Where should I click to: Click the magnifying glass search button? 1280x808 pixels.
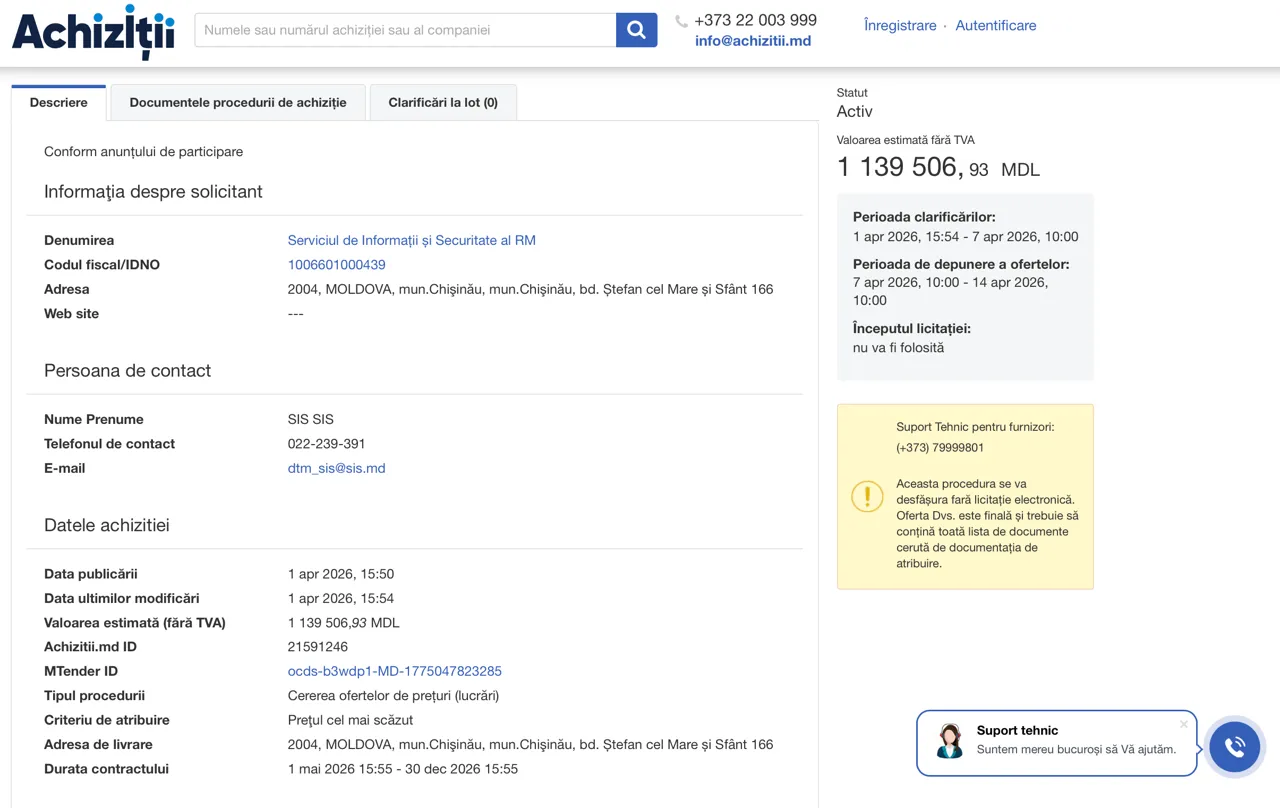tap(636, 30)
